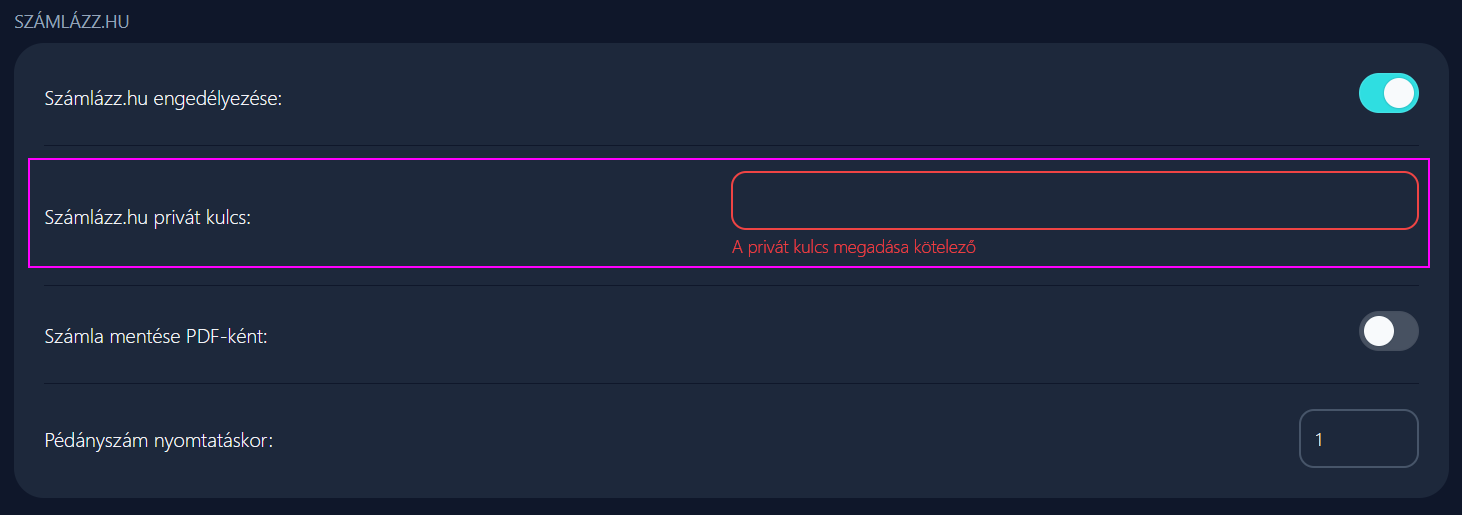
Task: Click the Pédányszám nyomtatáskor label
Action: (159, 440)
